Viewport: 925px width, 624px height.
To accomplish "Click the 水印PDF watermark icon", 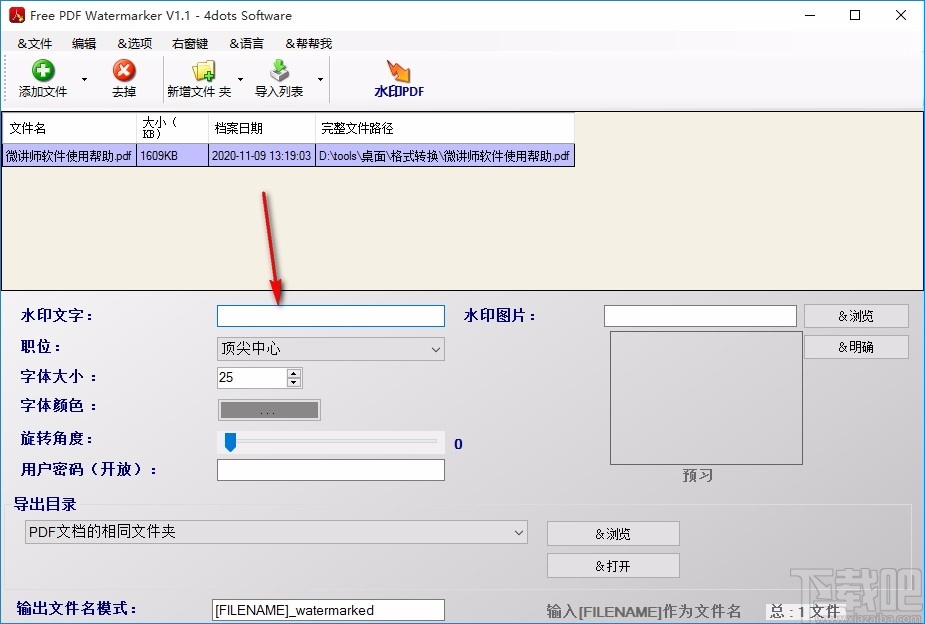I will tap(399, 71).
